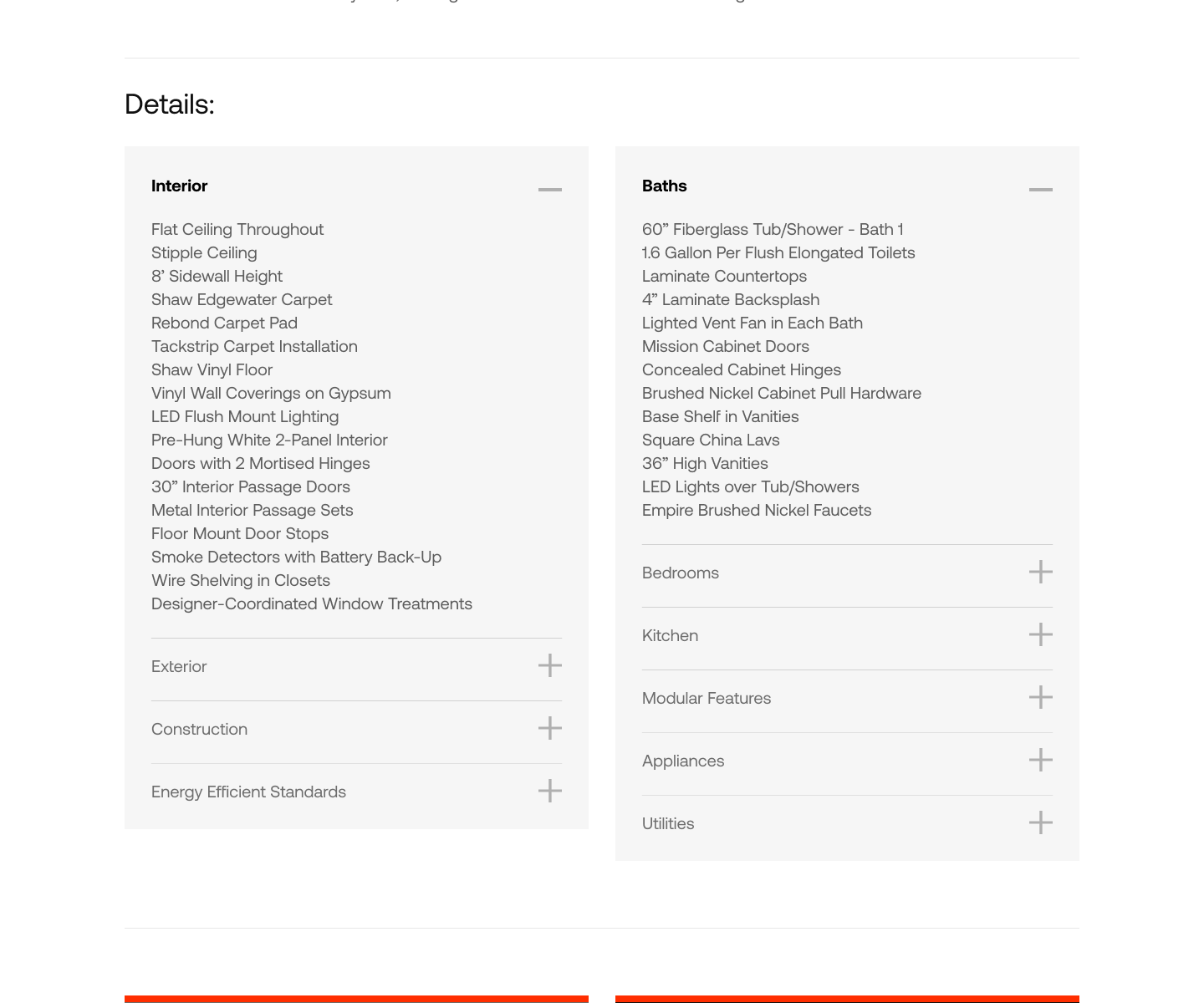This screenshot has height=1003, width=1204.
Task: Expand the Bedrooms details section
Action: coord(681,573)
